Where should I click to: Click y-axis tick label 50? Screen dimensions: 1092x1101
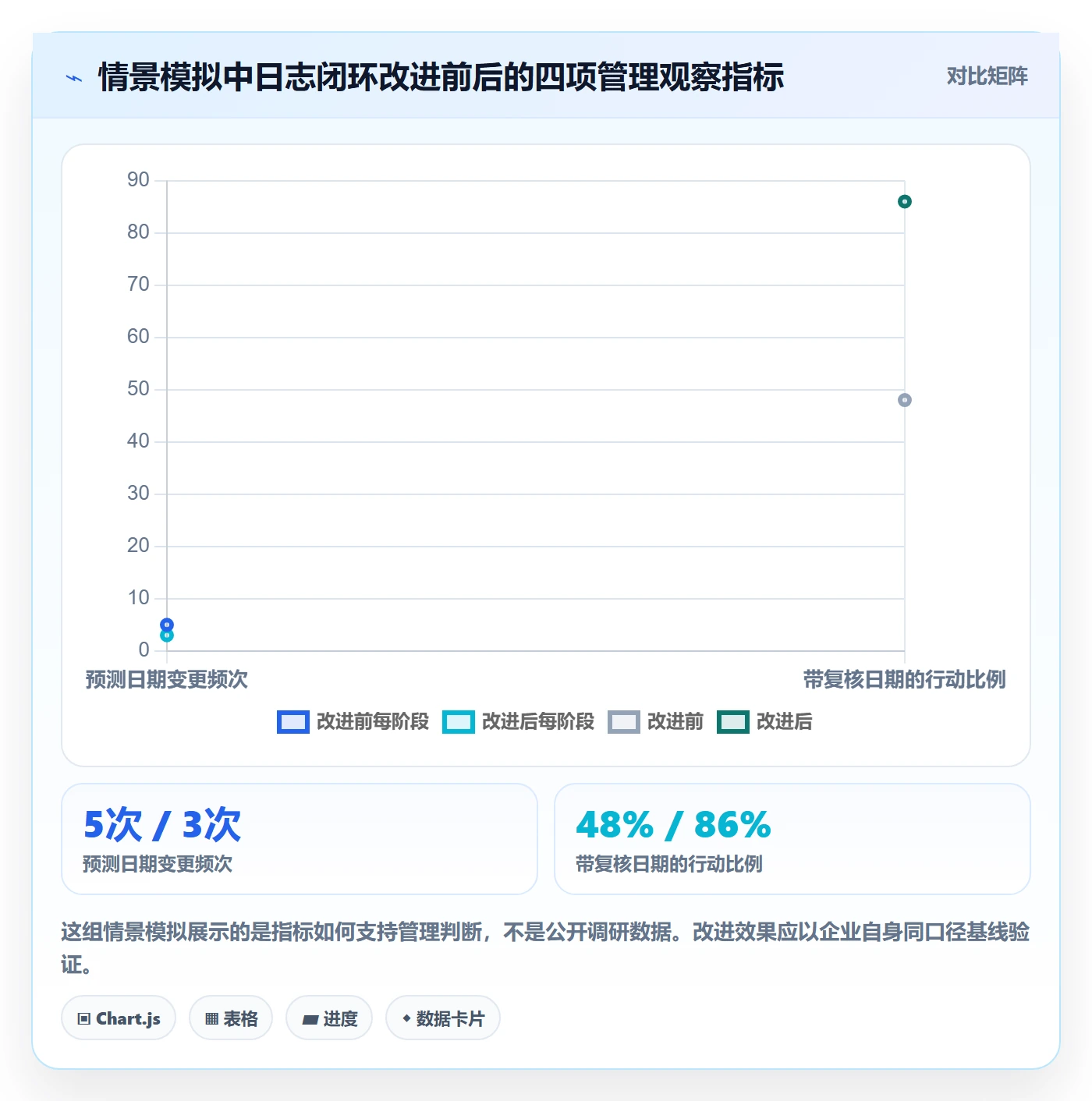click(138, 389)
